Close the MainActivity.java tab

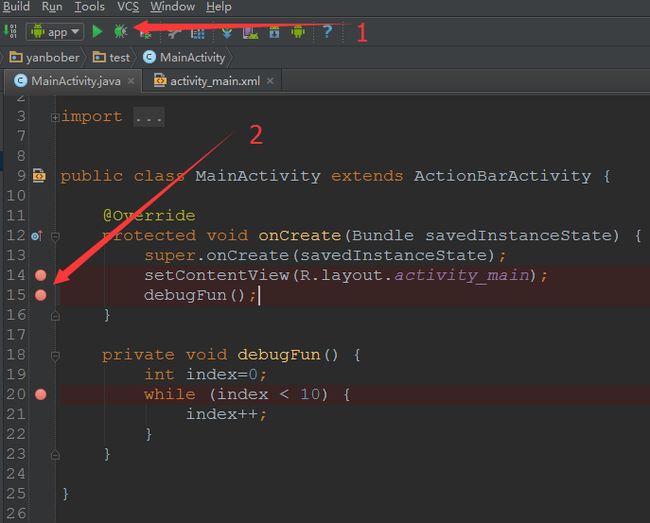coord(131,81)
